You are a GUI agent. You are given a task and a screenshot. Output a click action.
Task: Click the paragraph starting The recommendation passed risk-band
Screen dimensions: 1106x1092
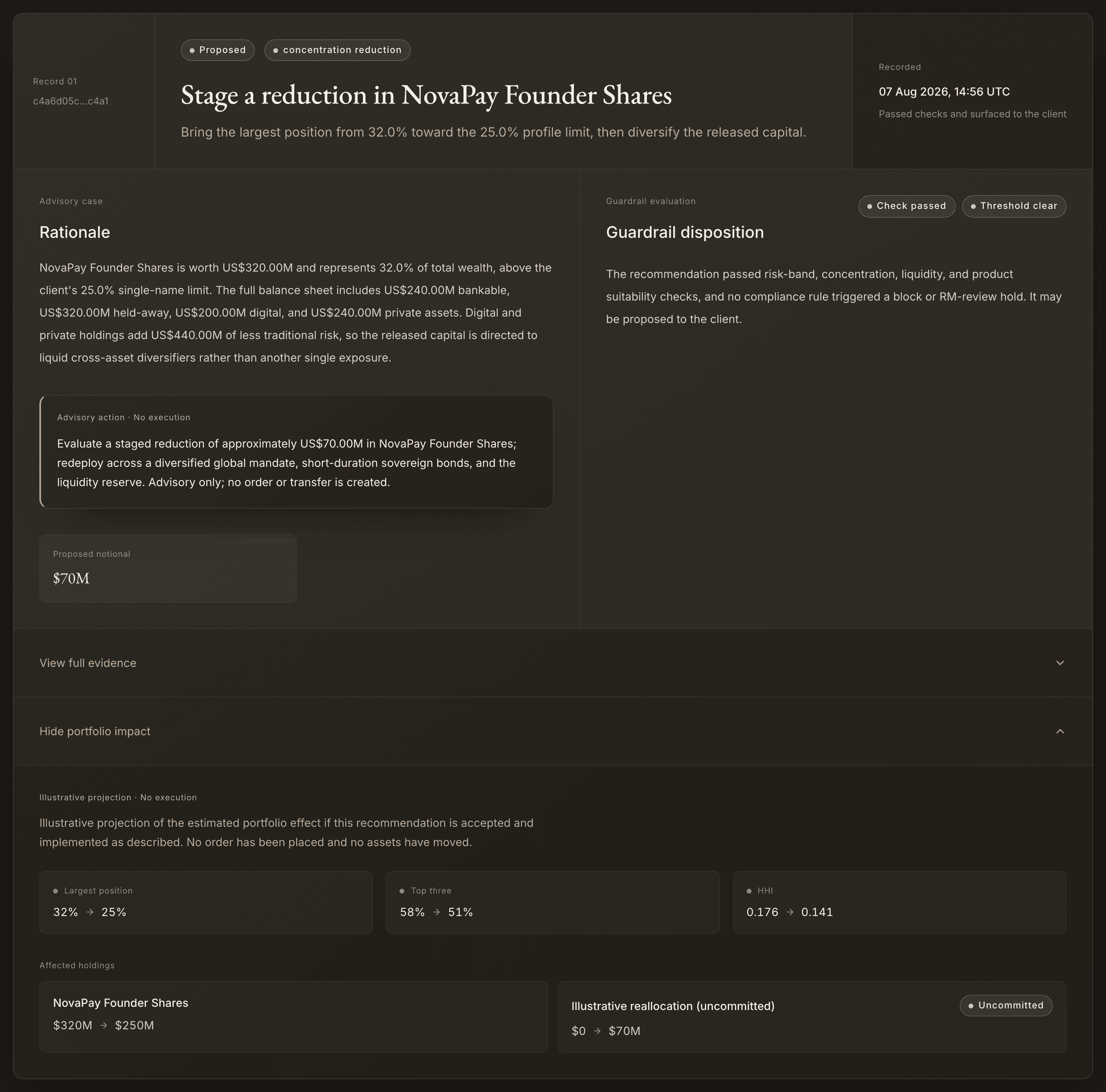(834, 297)
